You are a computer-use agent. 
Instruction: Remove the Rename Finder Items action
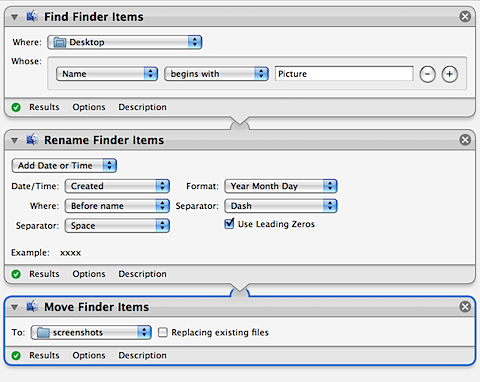pos(465,140)
